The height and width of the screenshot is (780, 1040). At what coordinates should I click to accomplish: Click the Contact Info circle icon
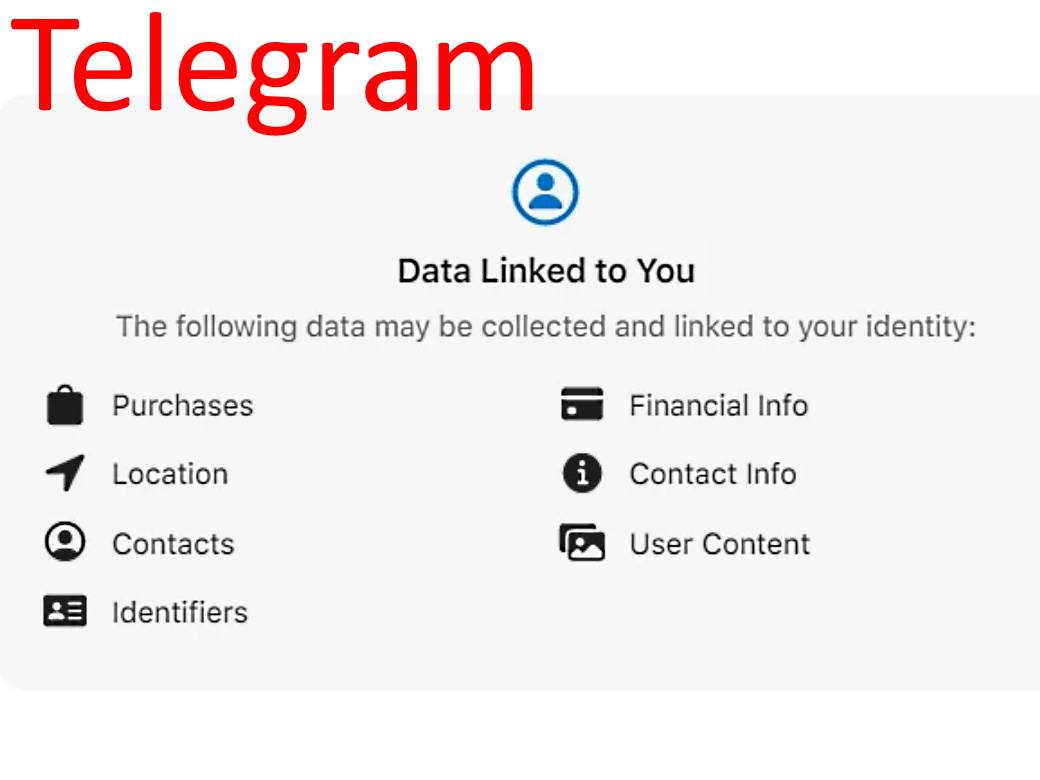coord(582,473)
